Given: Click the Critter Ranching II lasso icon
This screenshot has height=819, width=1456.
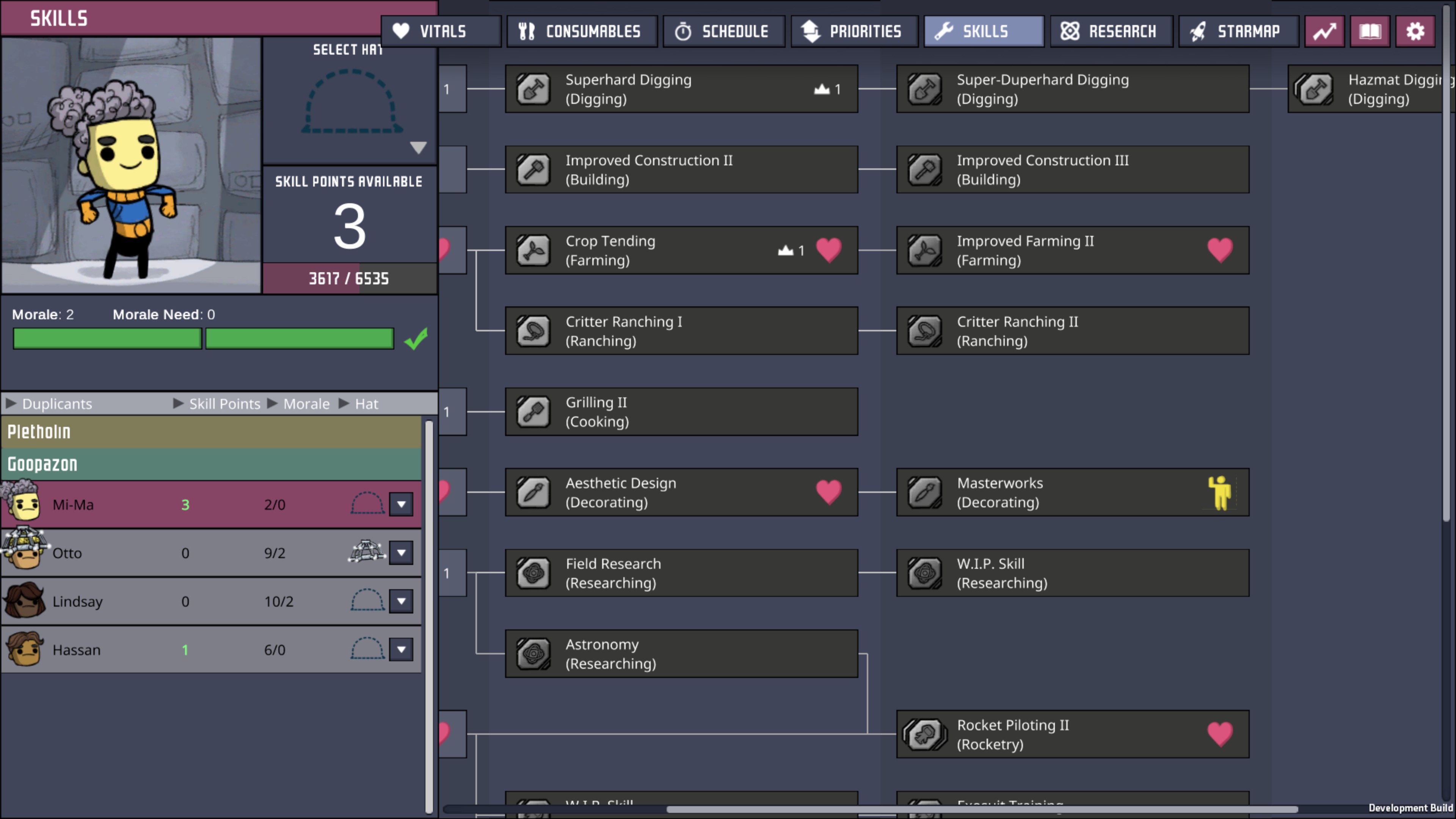Looking at the screenshot, I should pyautogui.click(x=925, y=331).
